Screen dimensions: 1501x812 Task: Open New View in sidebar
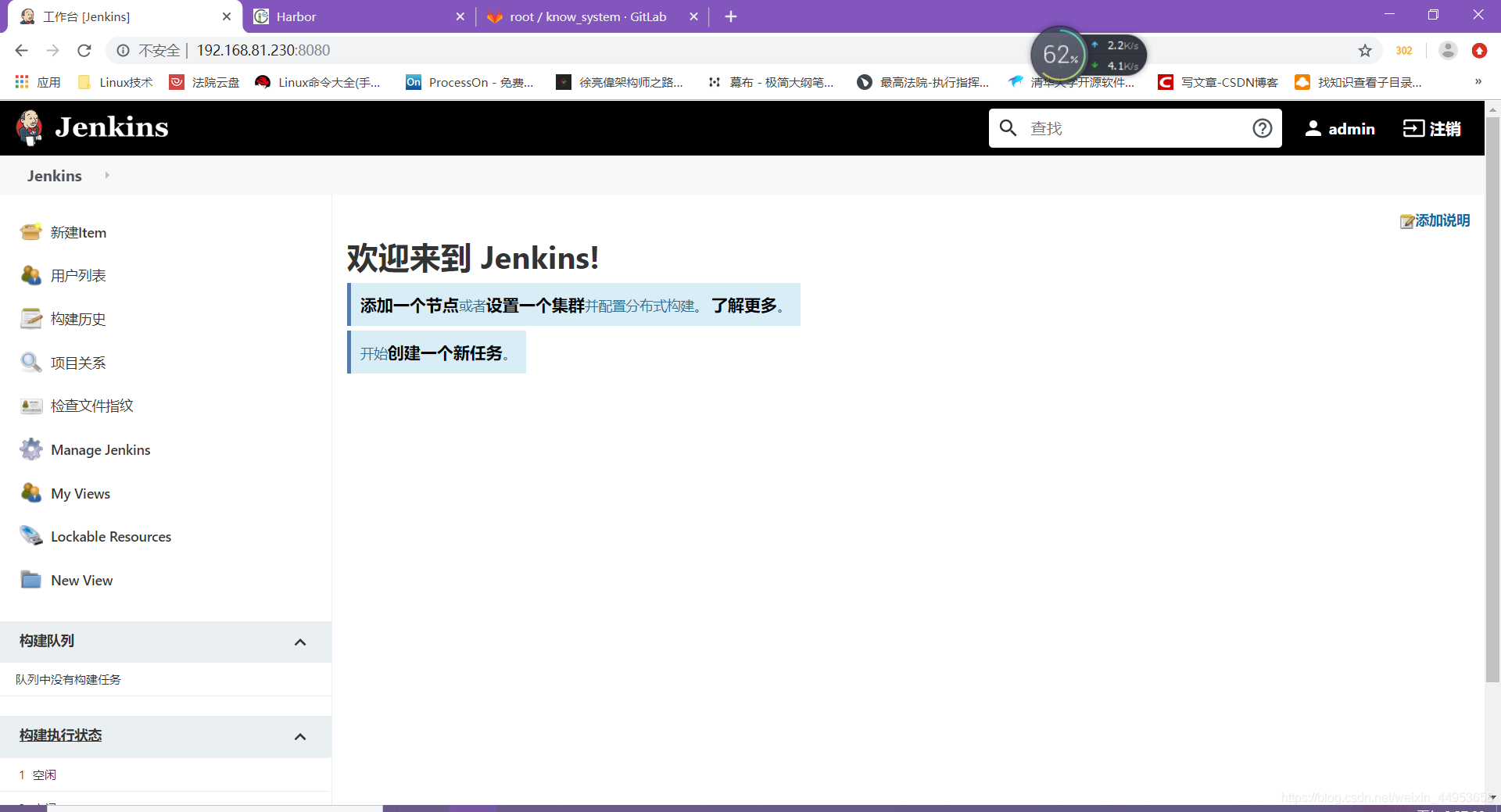click(x=82, y=580)
